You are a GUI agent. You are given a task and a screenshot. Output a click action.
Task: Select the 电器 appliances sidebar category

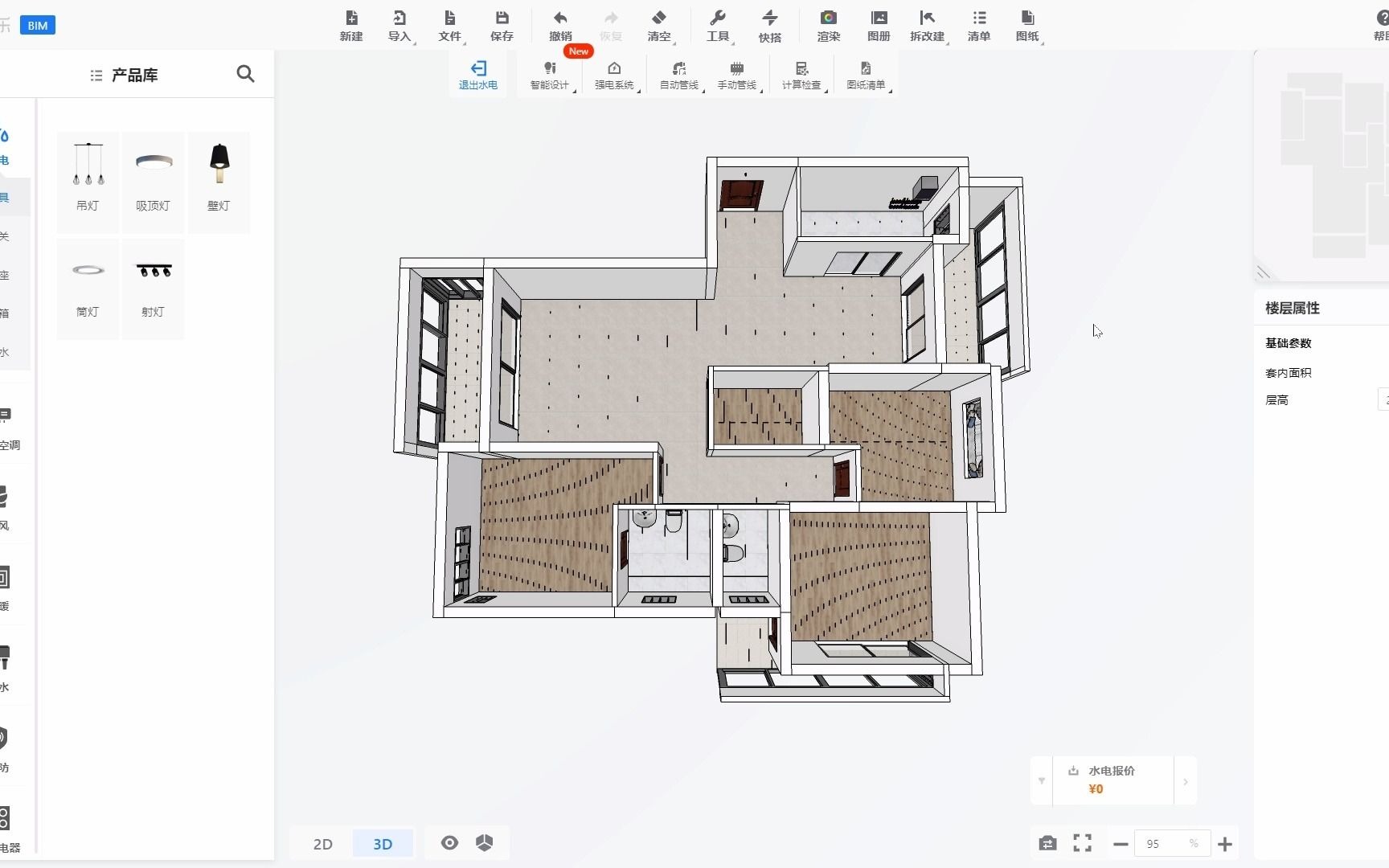8,830
